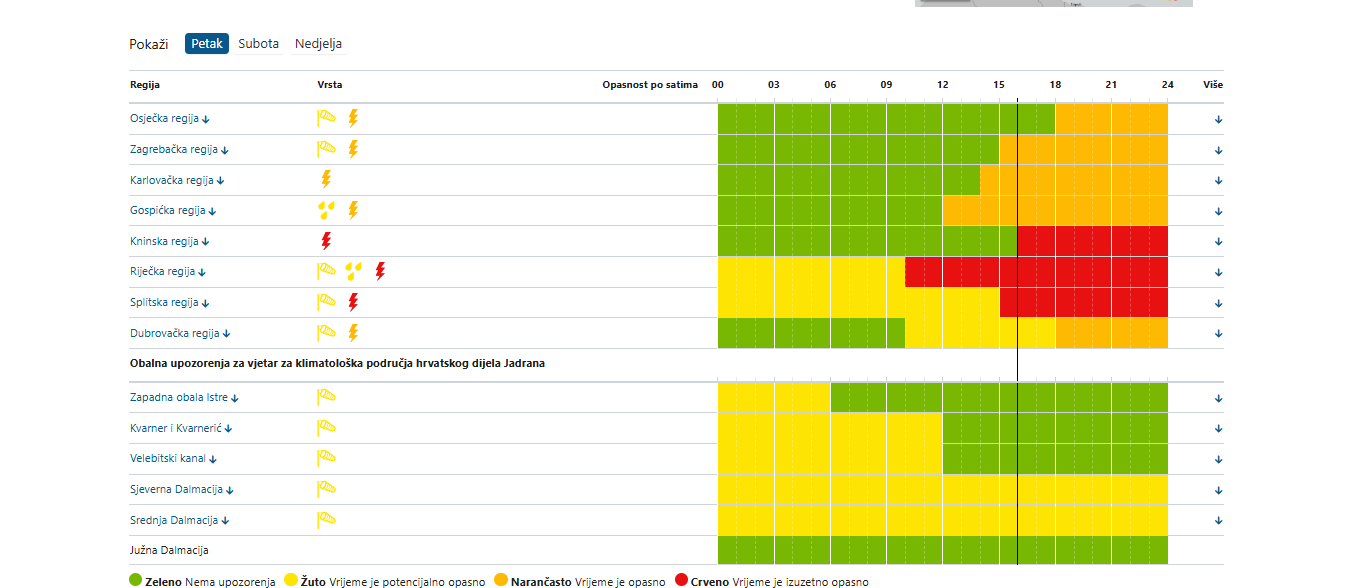Viewport: 1371px width, 588px height.
Task: Switch to the Nedjelja day tab
Action: [318, 44]
